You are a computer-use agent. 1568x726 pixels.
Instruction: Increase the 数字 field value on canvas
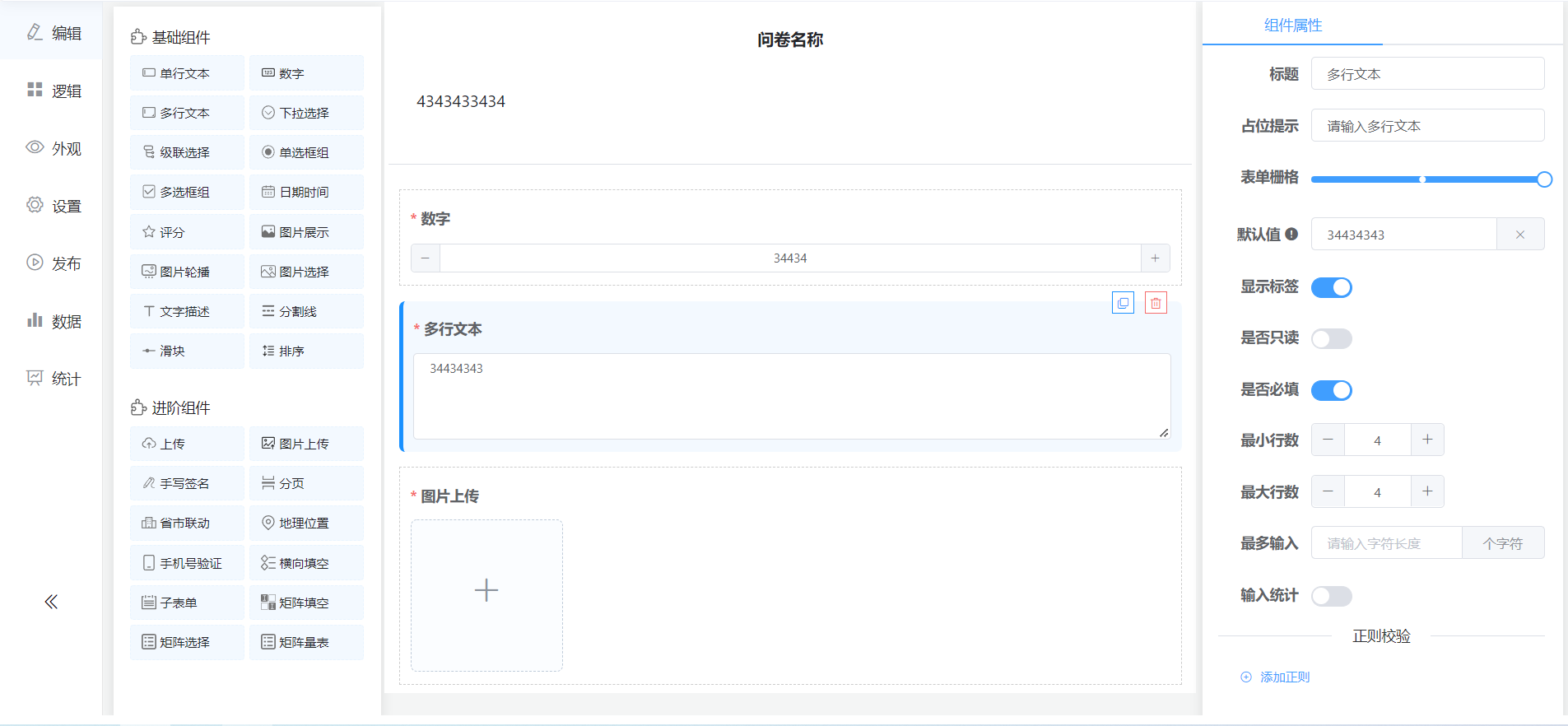[x=1155, y=258]
